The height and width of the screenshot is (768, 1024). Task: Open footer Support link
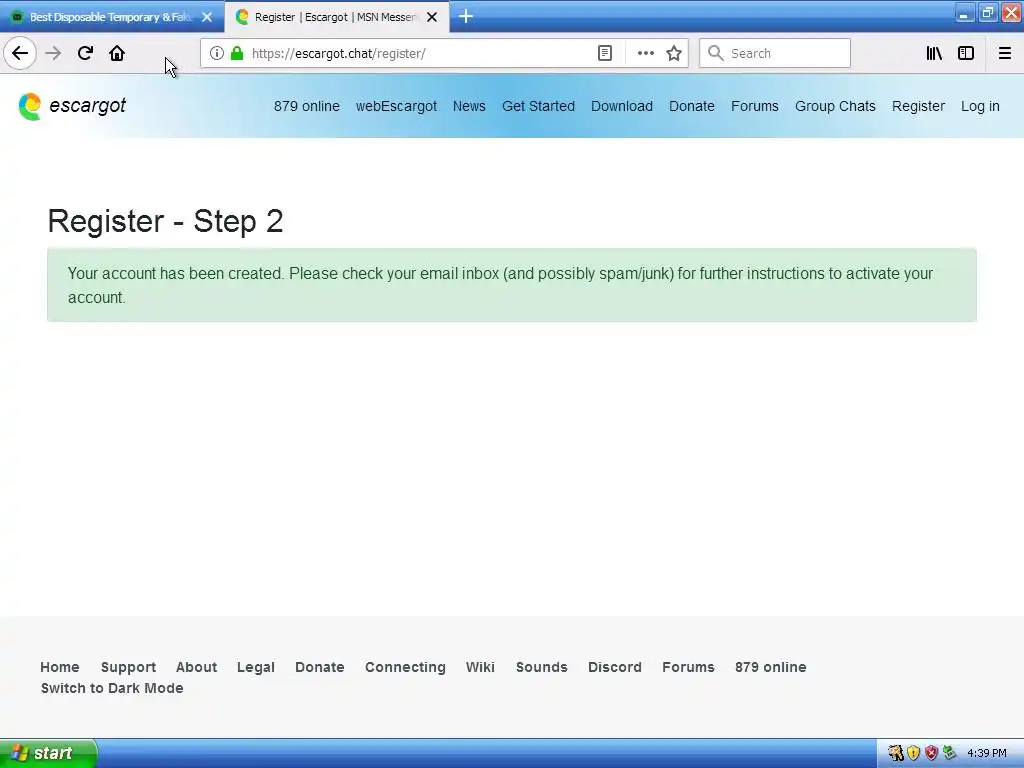pos(128,667)
